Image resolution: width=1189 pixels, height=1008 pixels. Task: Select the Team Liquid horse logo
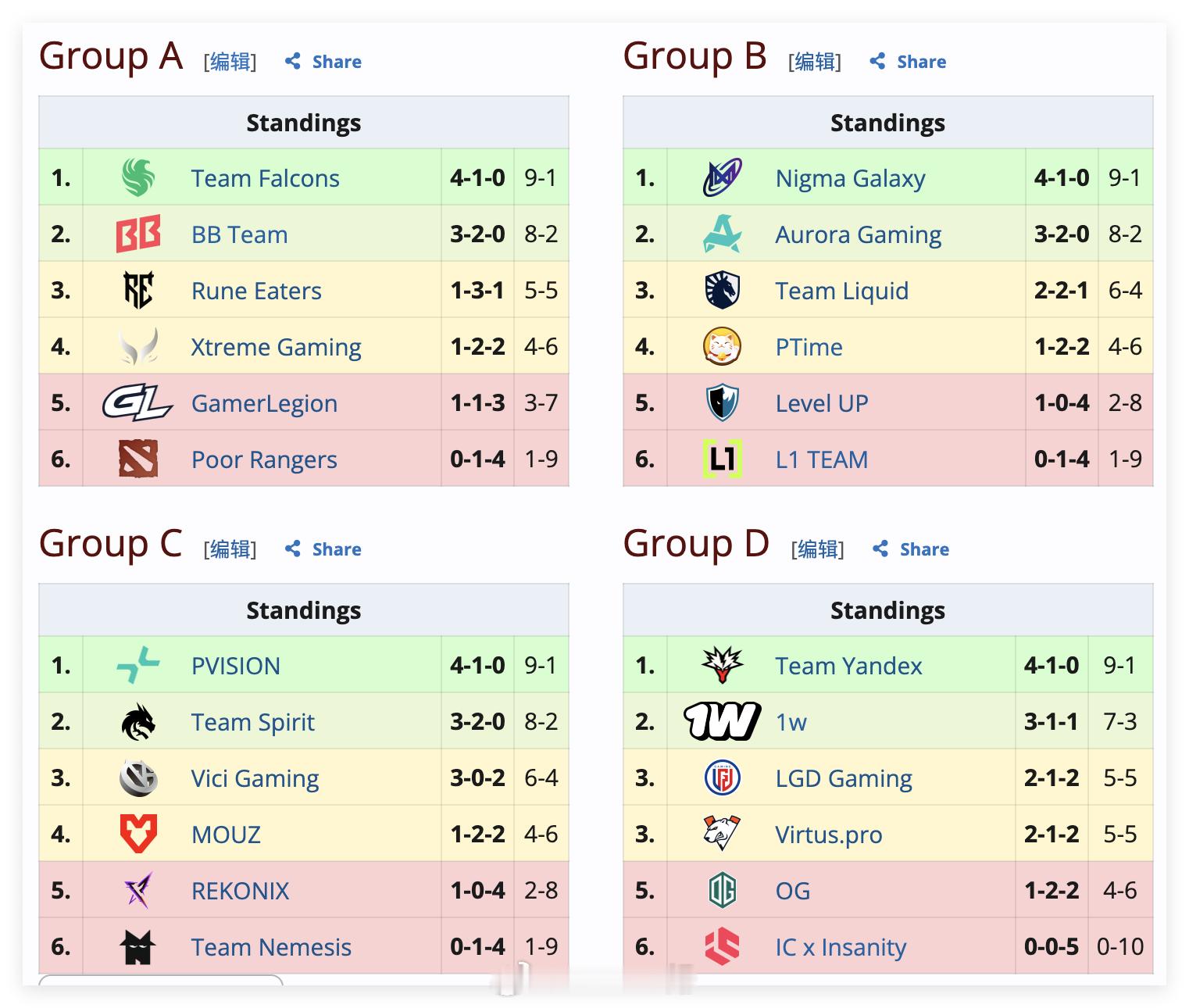[723, 290]
